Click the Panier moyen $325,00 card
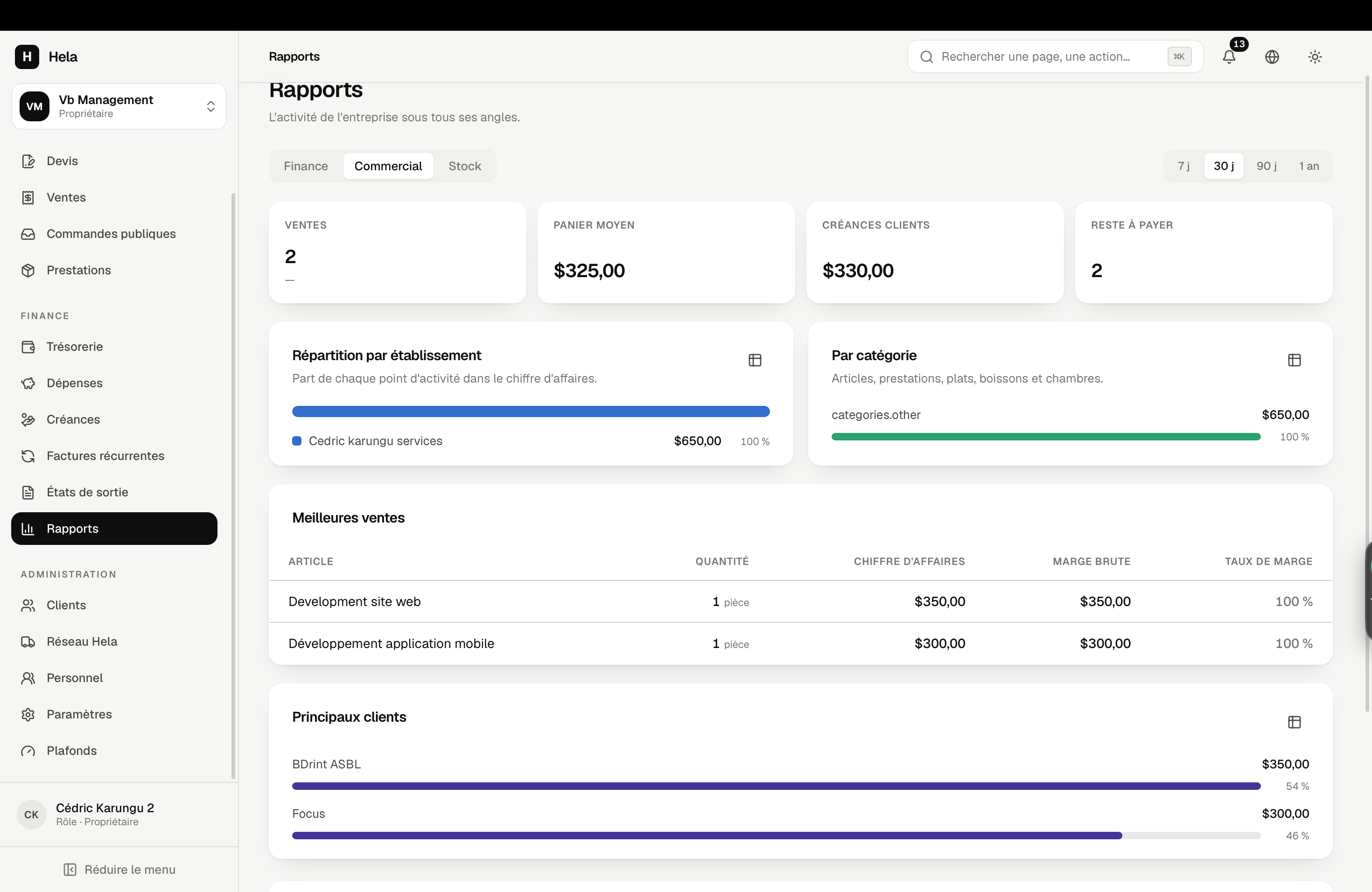1372x892 pixels. pos(666,252)
